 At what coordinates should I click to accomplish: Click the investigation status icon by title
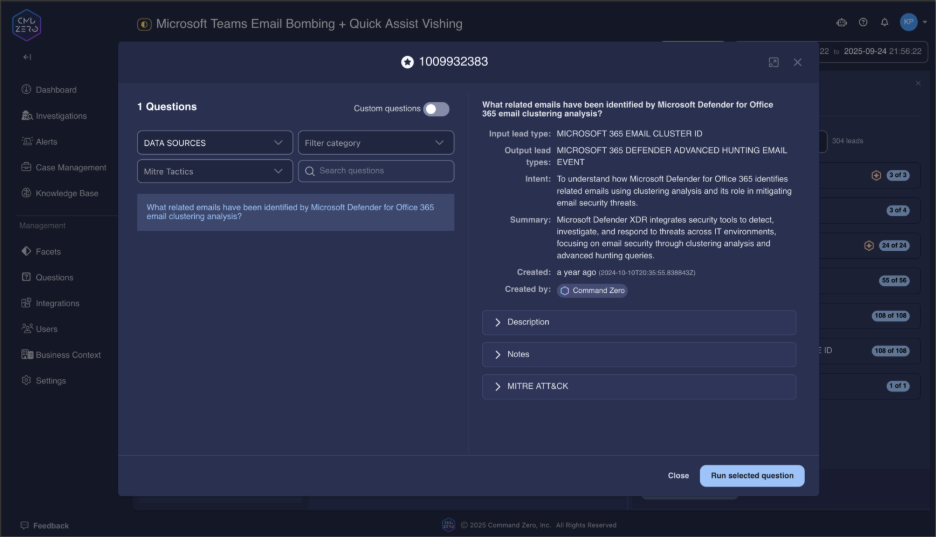144,24
